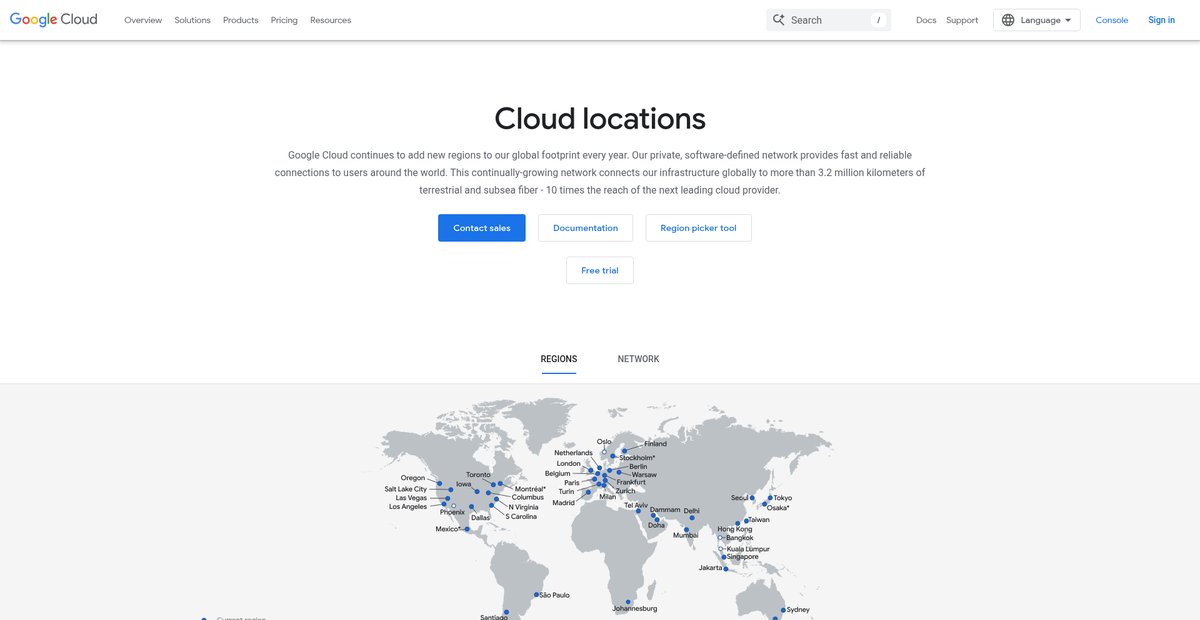Click the Salt Lake City map label

coord(406,489)
